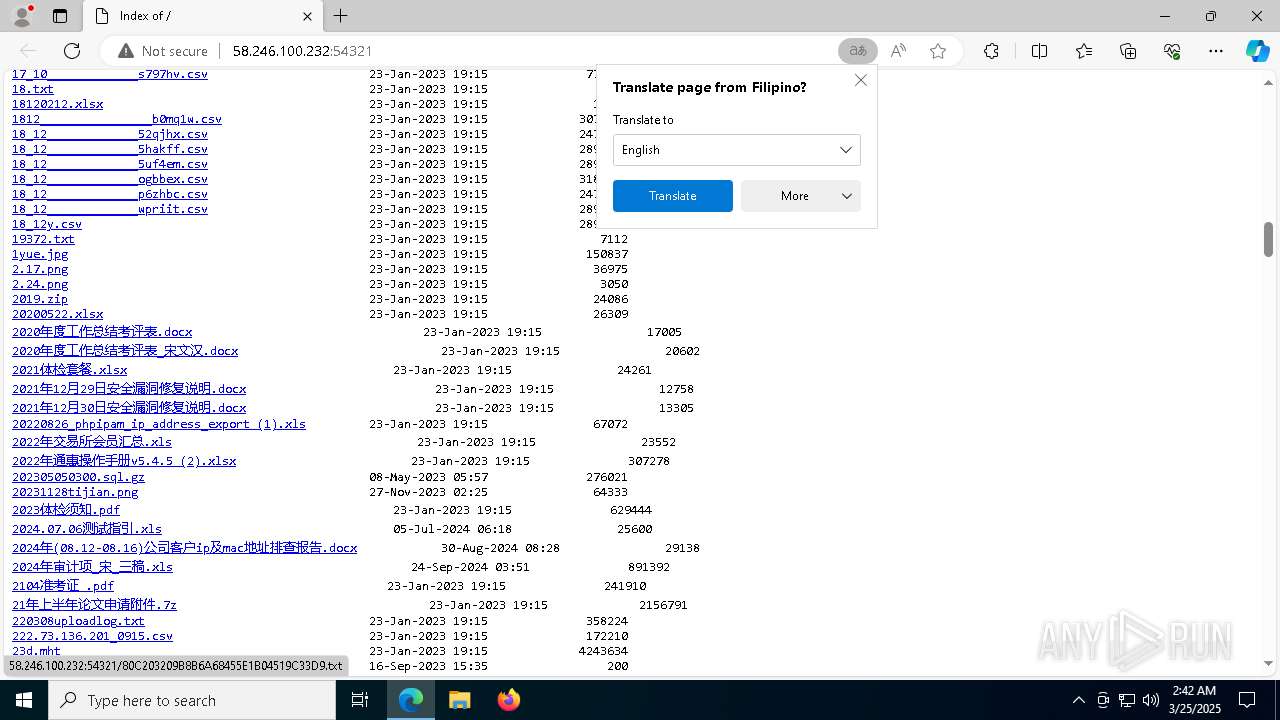Open Browser essentials heart icon
Screen dimensions: 1280x720
1172,51
